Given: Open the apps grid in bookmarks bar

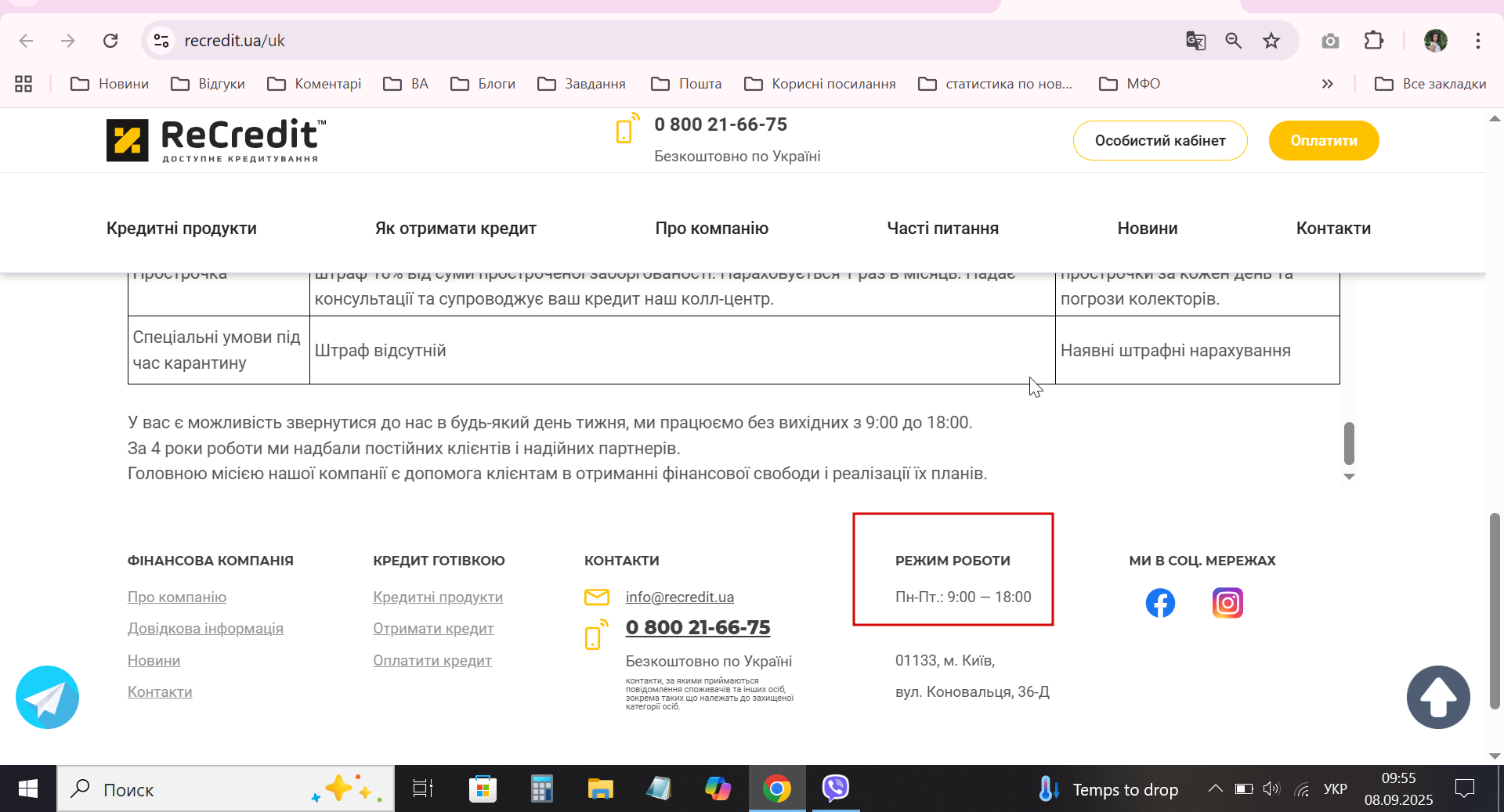Looking at the screenshot, I should tap(23, 84).
